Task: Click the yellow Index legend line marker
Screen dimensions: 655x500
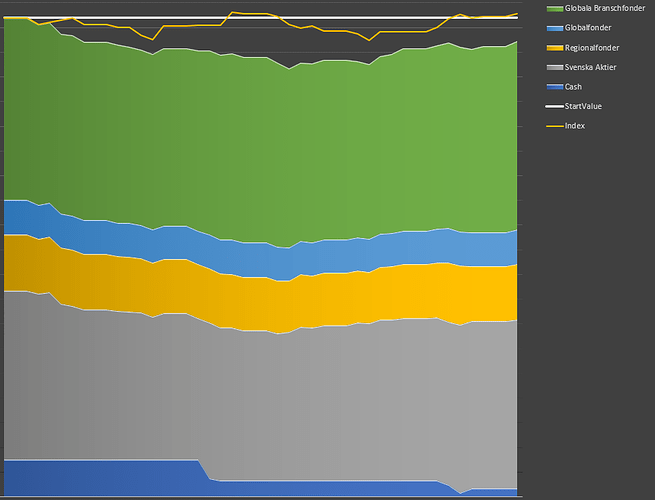Action: coord(554,126)
